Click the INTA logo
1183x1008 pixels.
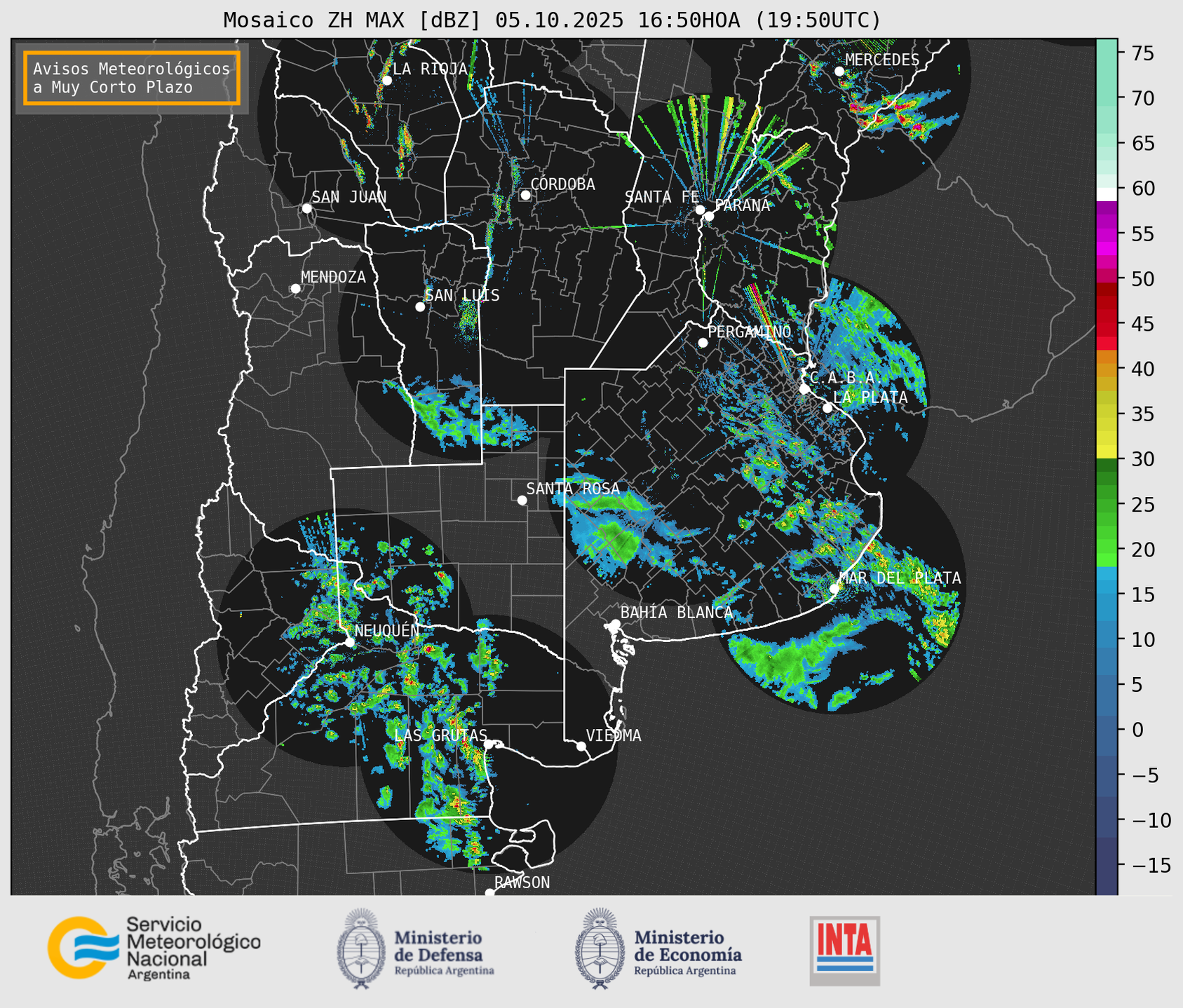coord(845,951)
